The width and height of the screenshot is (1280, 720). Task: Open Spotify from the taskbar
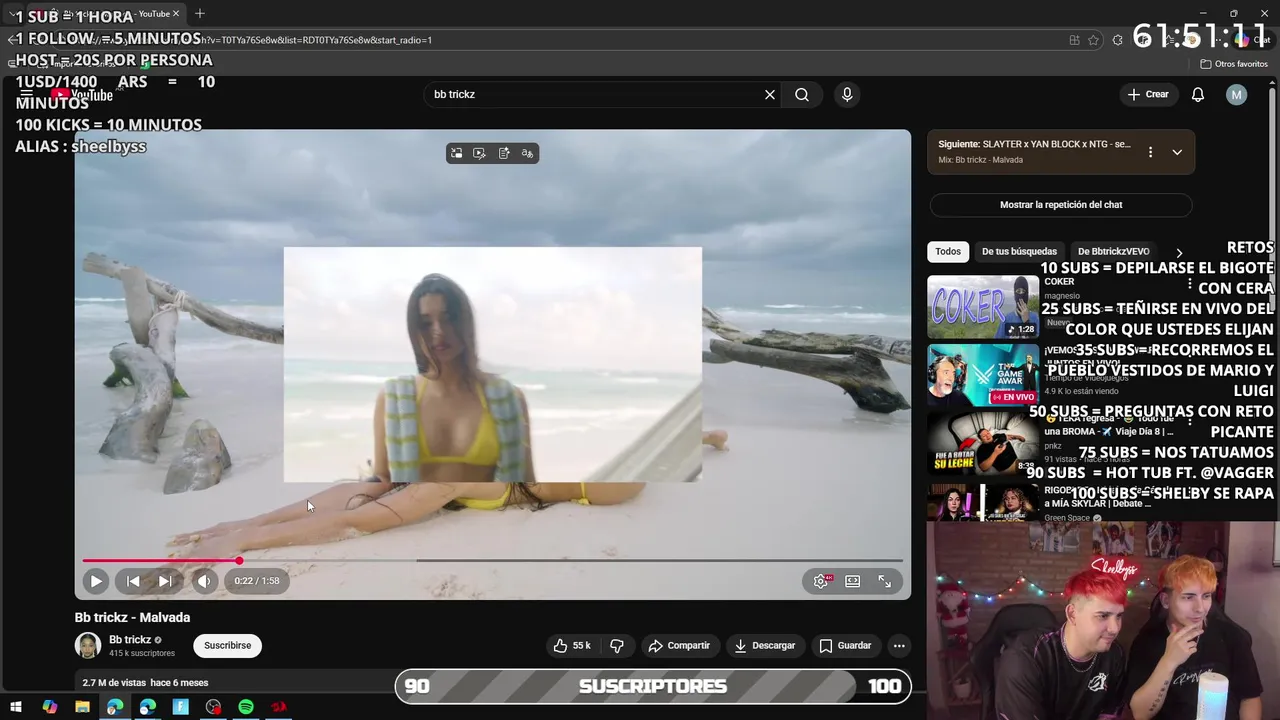pyautogui.click(x=246, y=707)
